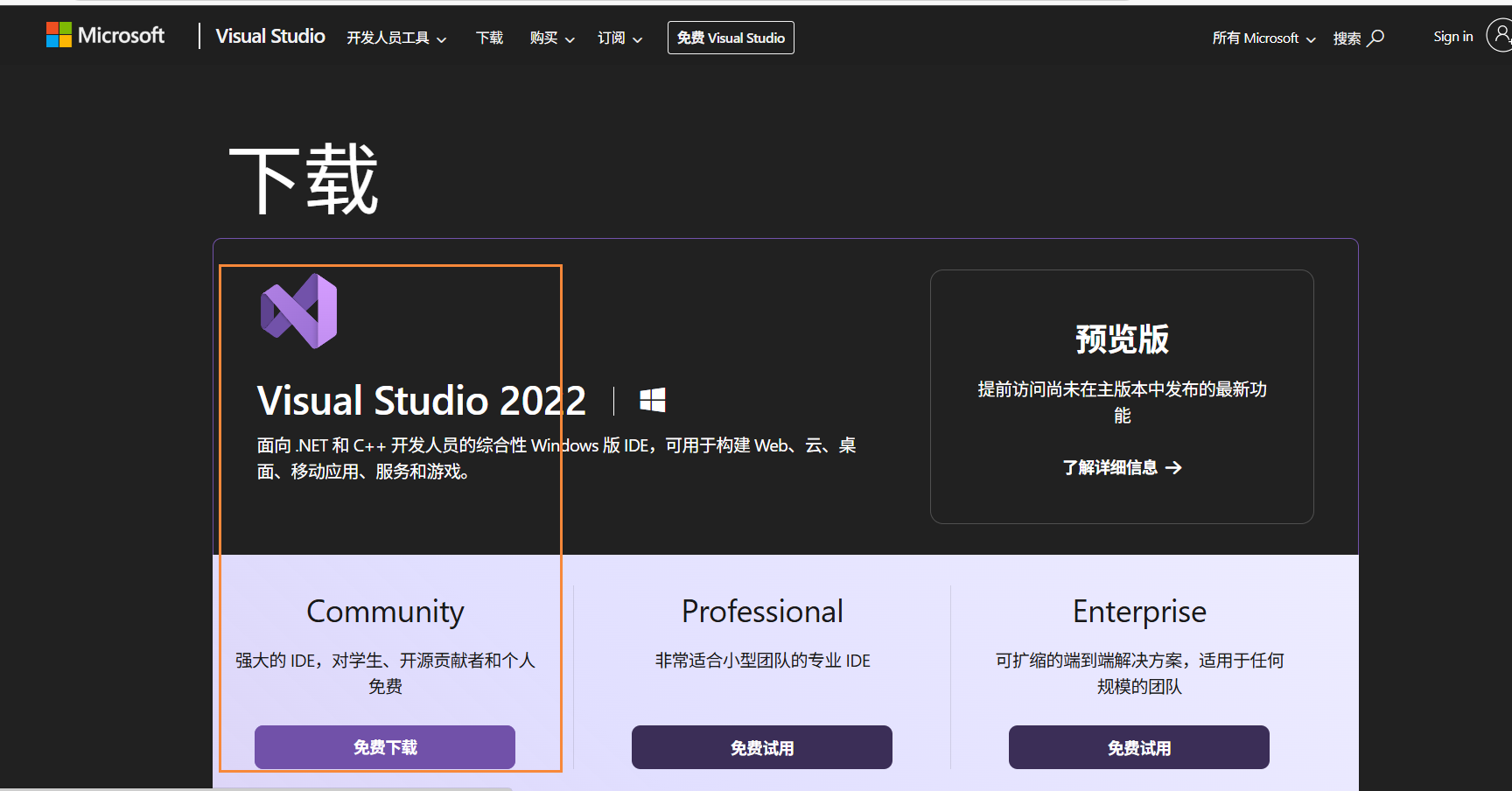The width and height of the screenshot is (1512, 791).
Task: Expand the 订阅 dropdown menu
Action: click(619, 38)
